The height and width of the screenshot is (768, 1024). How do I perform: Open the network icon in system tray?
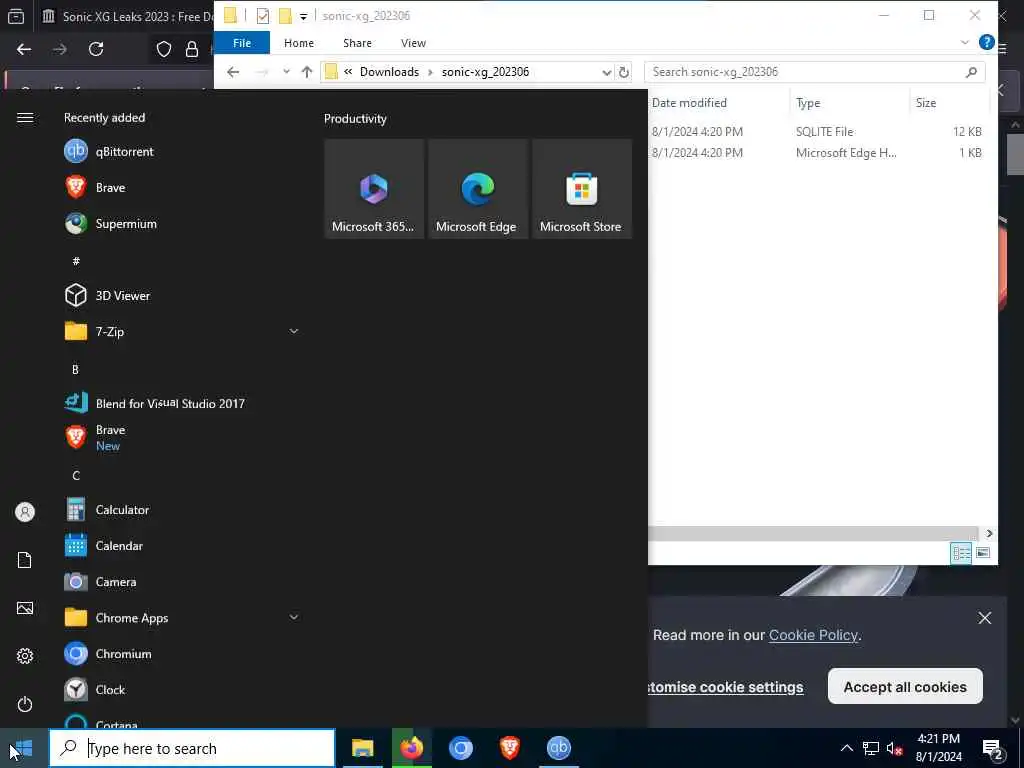(871, 748)
